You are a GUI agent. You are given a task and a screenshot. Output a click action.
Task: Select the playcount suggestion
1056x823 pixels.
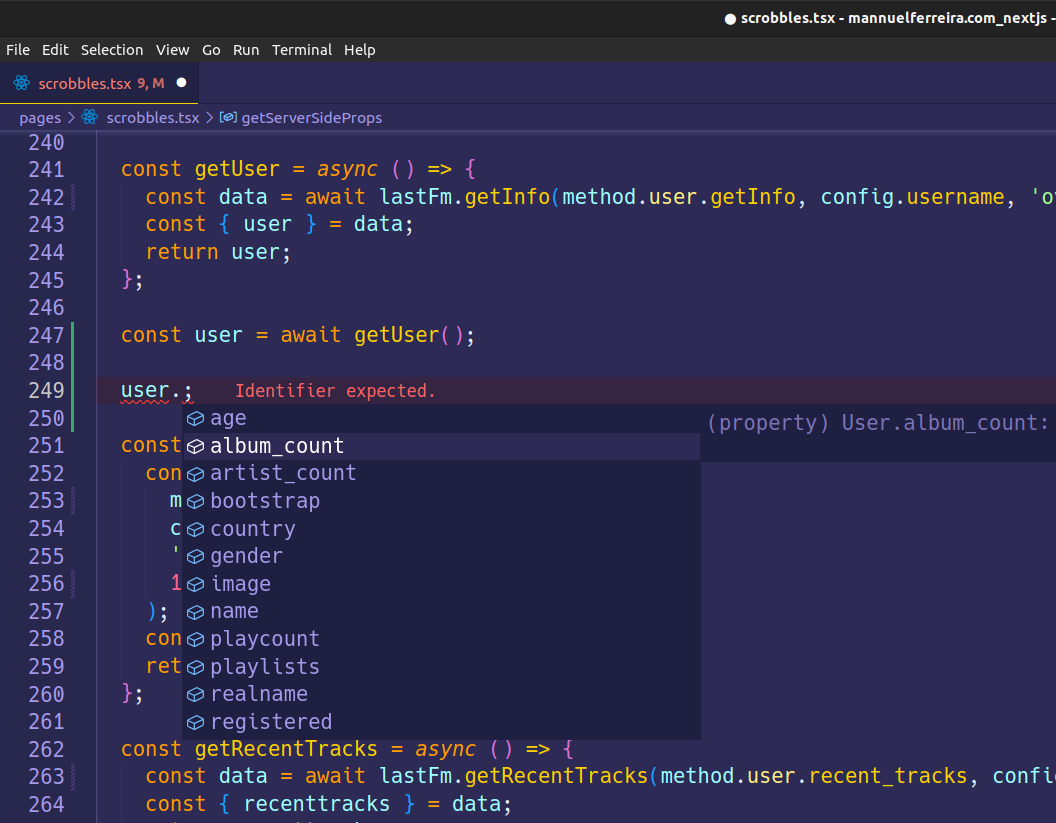click(442, 639)
